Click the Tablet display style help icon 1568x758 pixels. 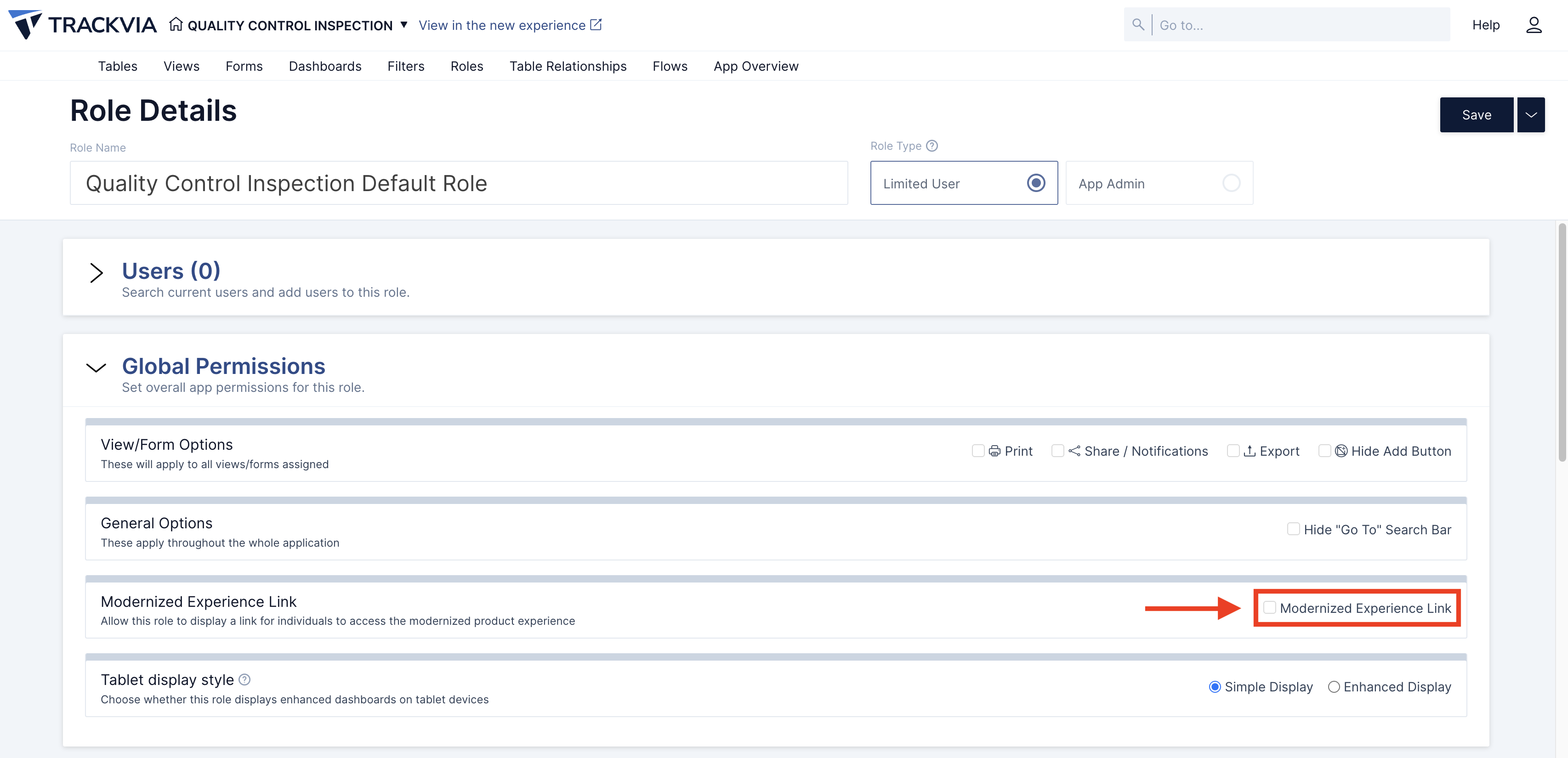coord(244,679)
